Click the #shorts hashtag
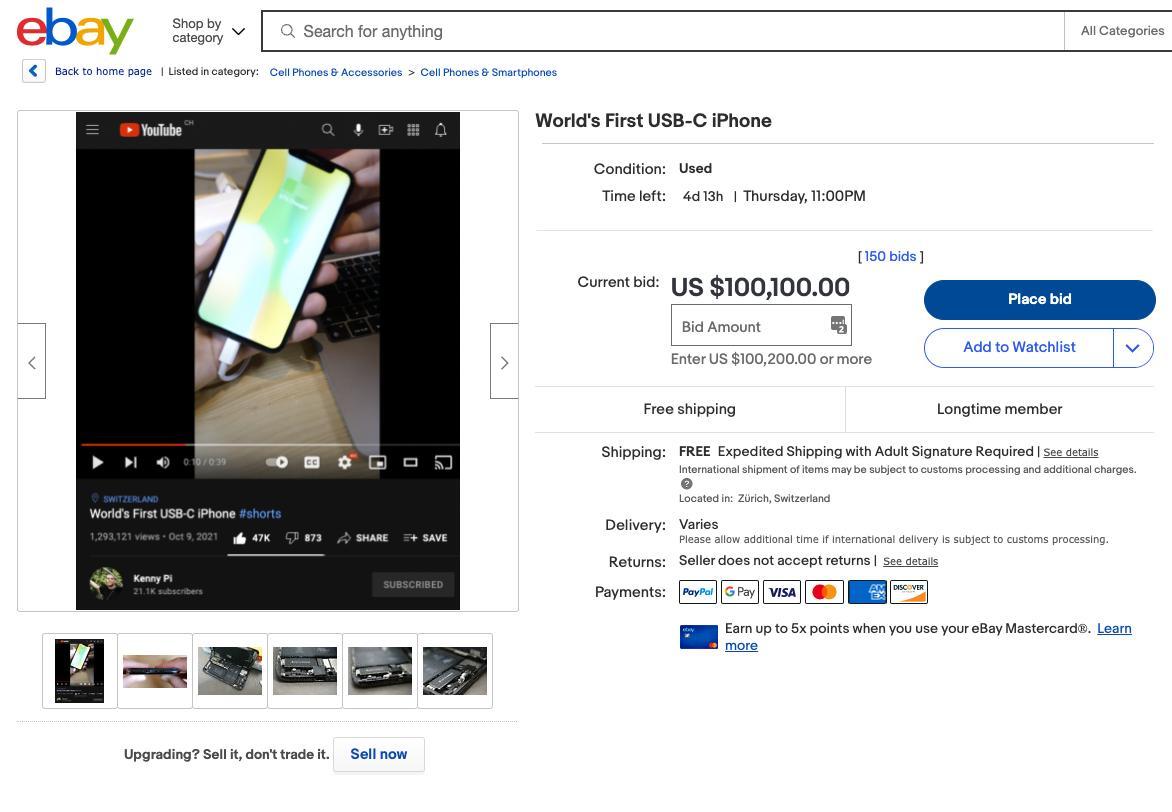Screen dimensions: 1172x812 click(x=260, y=514)
